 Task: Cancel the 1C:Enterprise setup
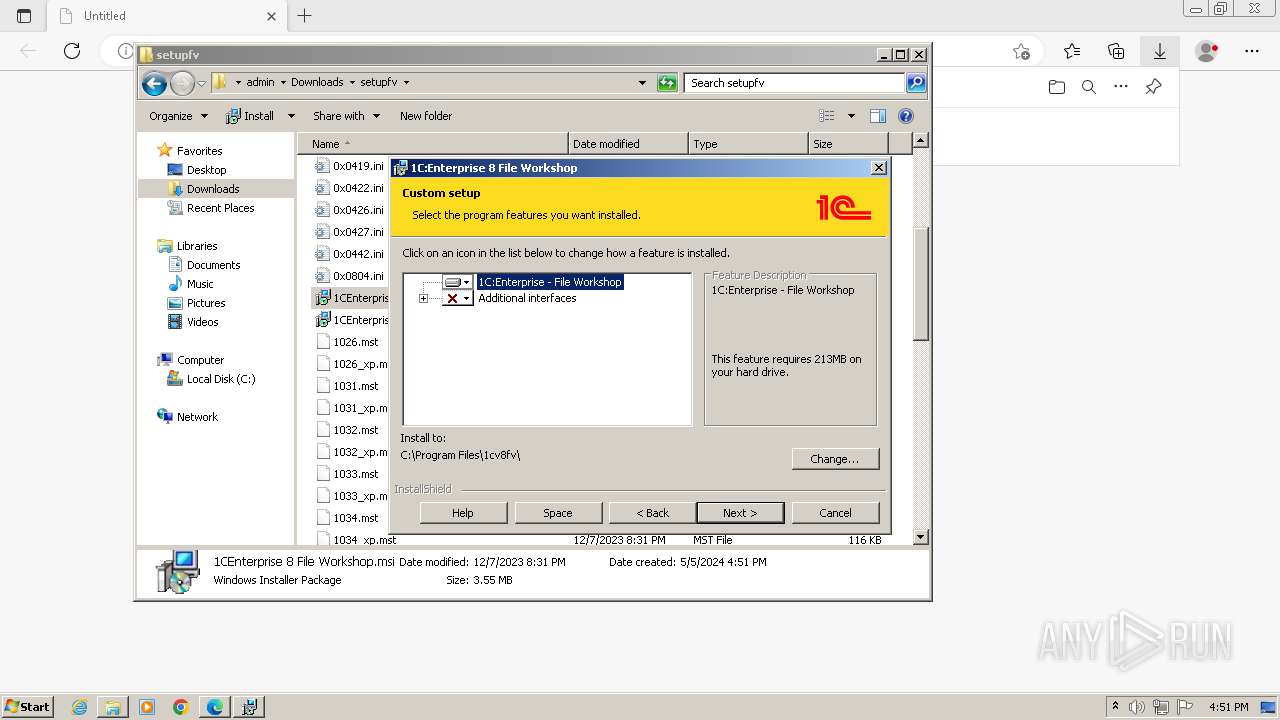[x=835, y=513]
